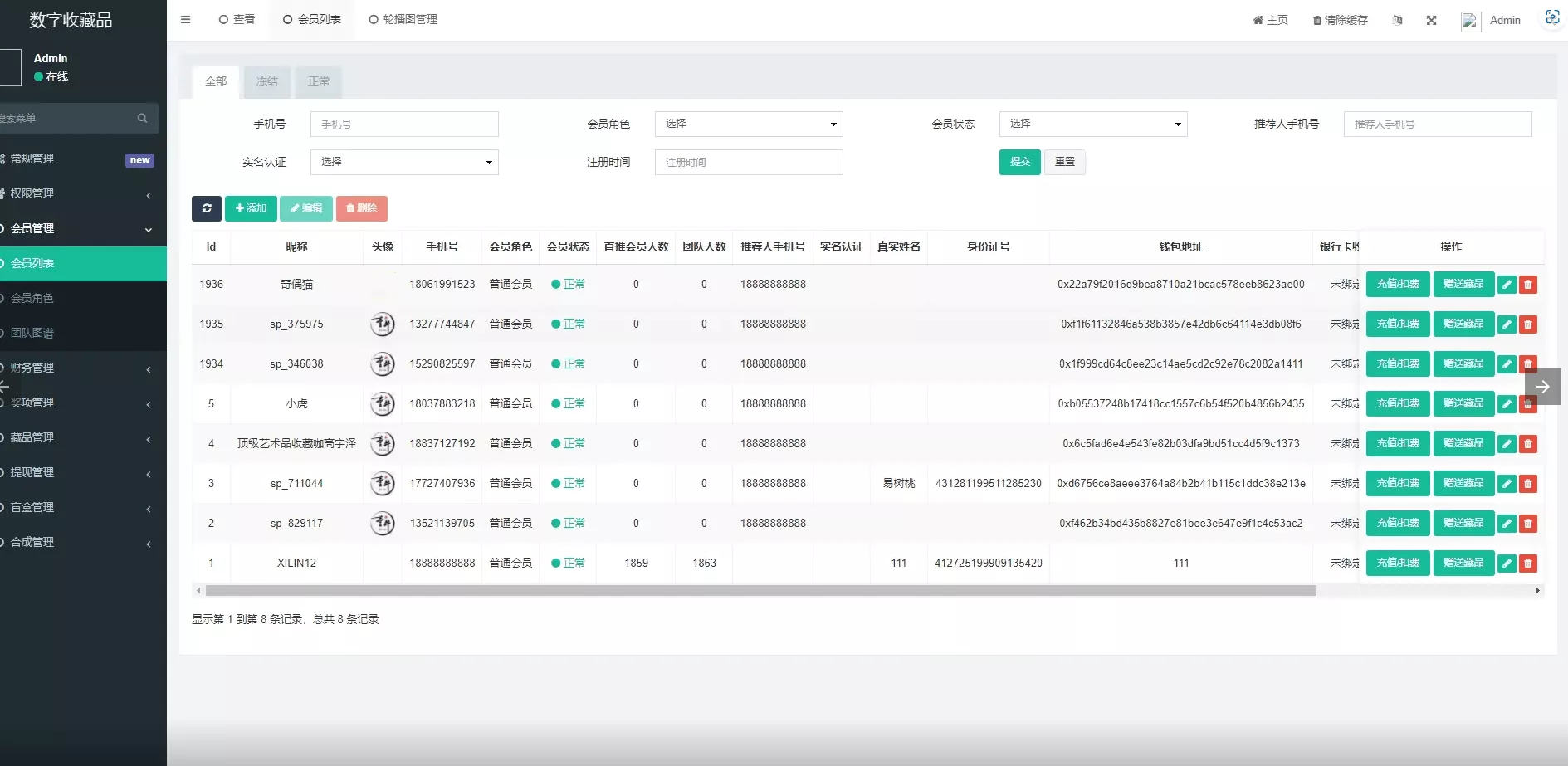Click the 提交 submit button
This screenshot has width=1568, height=766.
[1019, 162]
